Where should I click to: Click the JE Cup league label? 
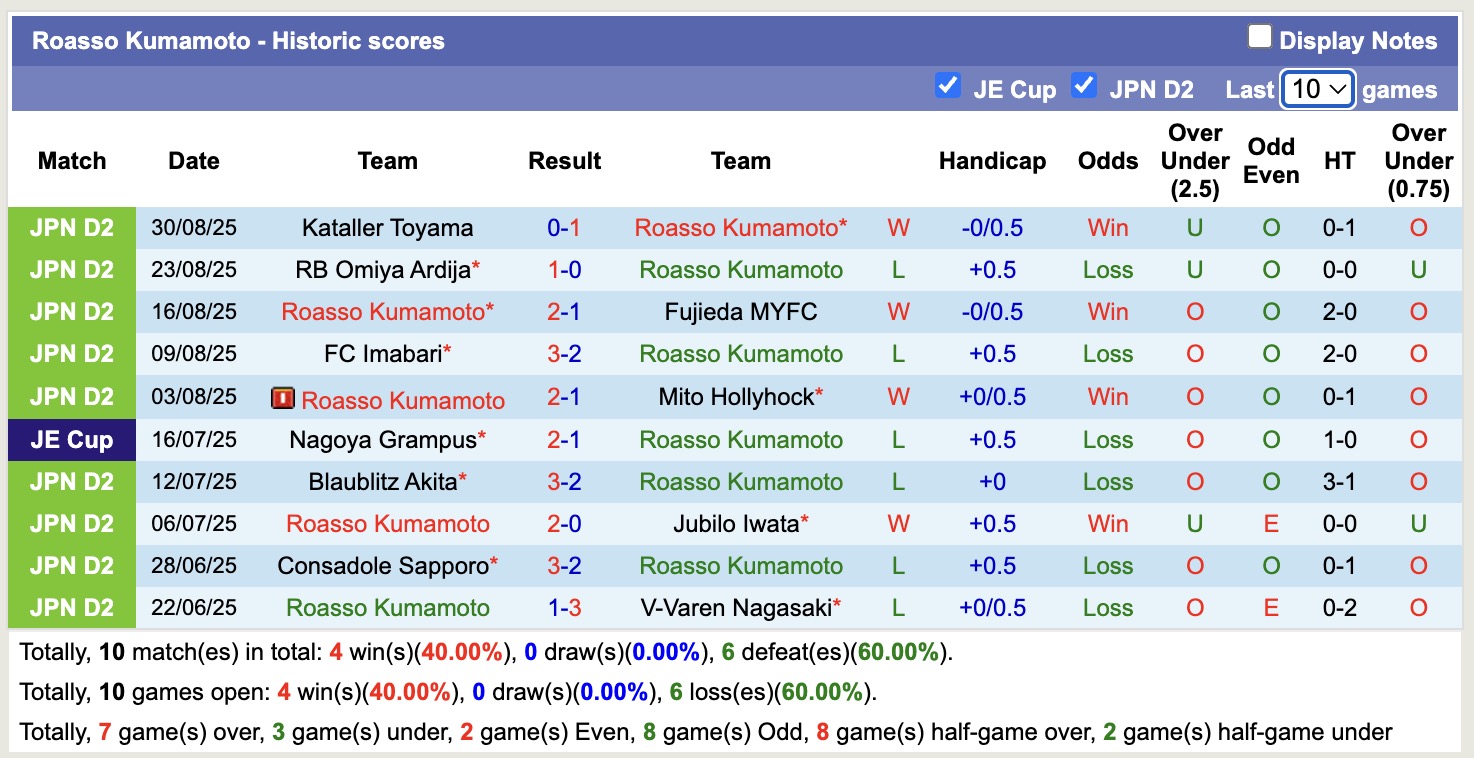[72, 440]
